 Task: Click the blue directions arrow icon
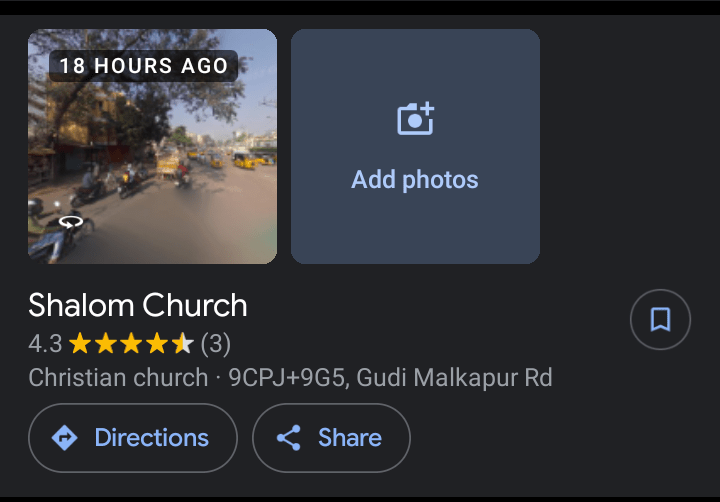click(65, 438)
